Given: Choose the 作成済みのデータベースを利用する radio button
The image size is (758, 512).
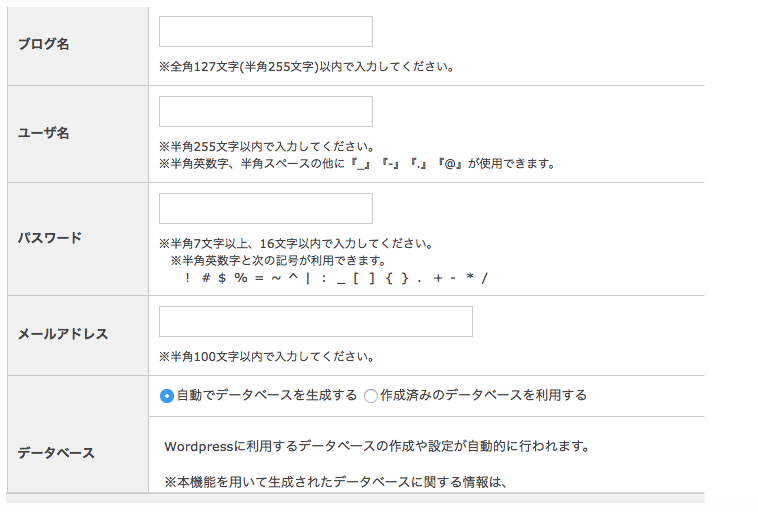Looking at the screenshot, I should click(371, 396).
